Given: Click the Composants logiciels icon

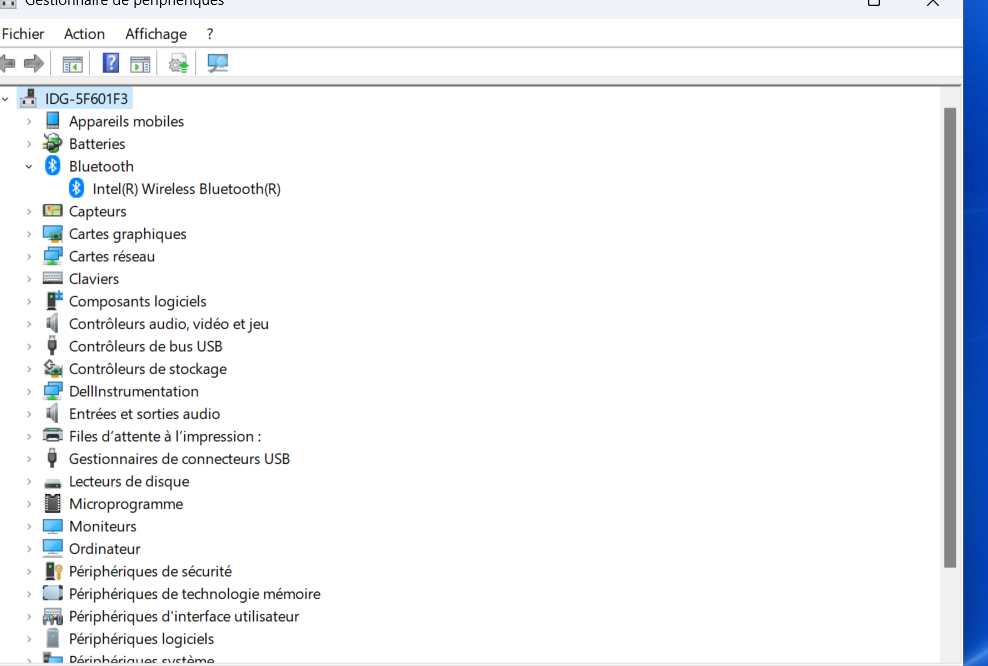Looking at the screenshot, I should tap(54, 301).
